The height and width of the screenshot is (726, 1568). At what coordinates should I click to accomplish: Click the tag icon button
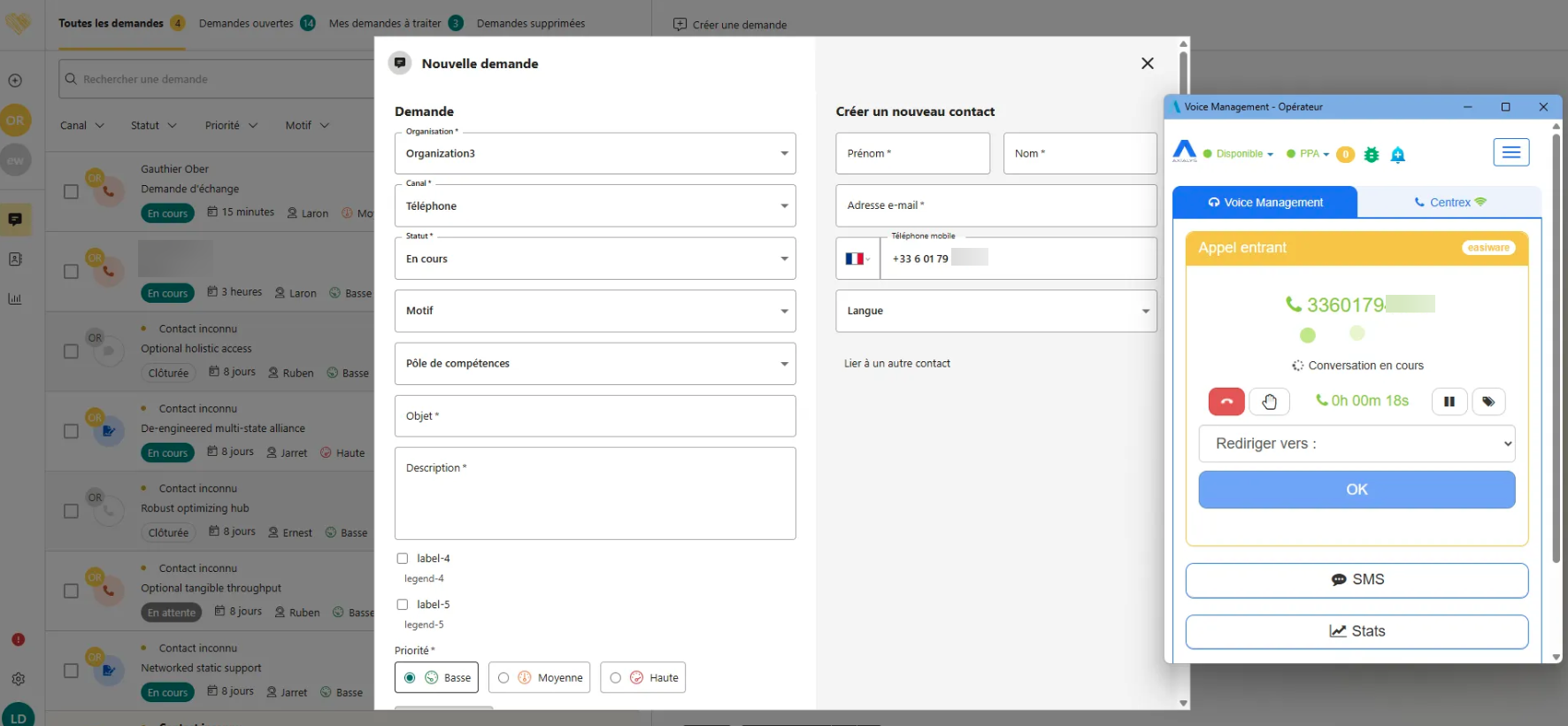point(1488,402)
